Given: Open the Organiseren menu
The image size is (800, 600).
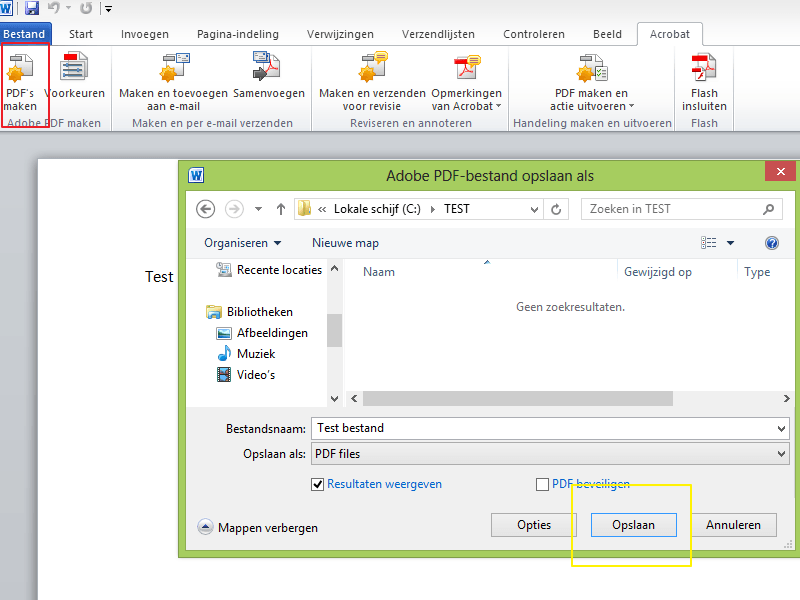Looking at the screenshot, I should point(242,243).
